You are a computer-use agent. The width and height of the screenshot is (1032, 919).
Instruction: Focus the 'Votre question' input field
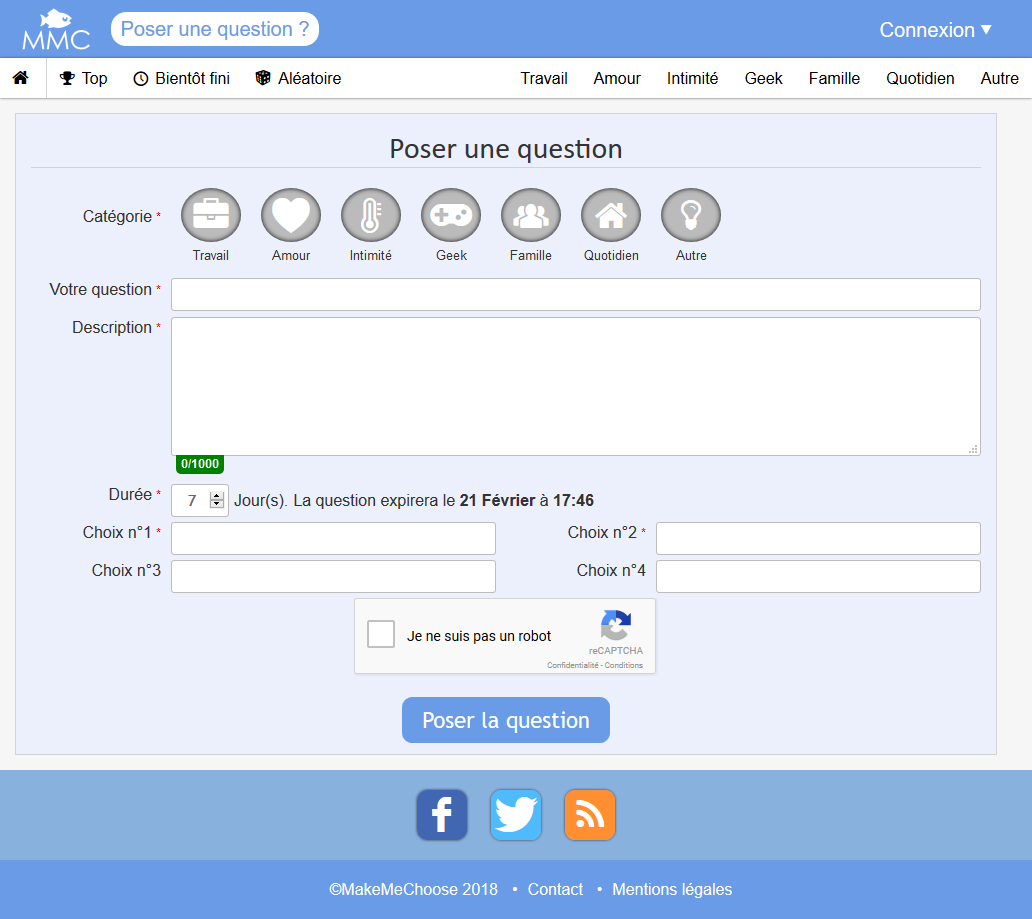[576, 294]
